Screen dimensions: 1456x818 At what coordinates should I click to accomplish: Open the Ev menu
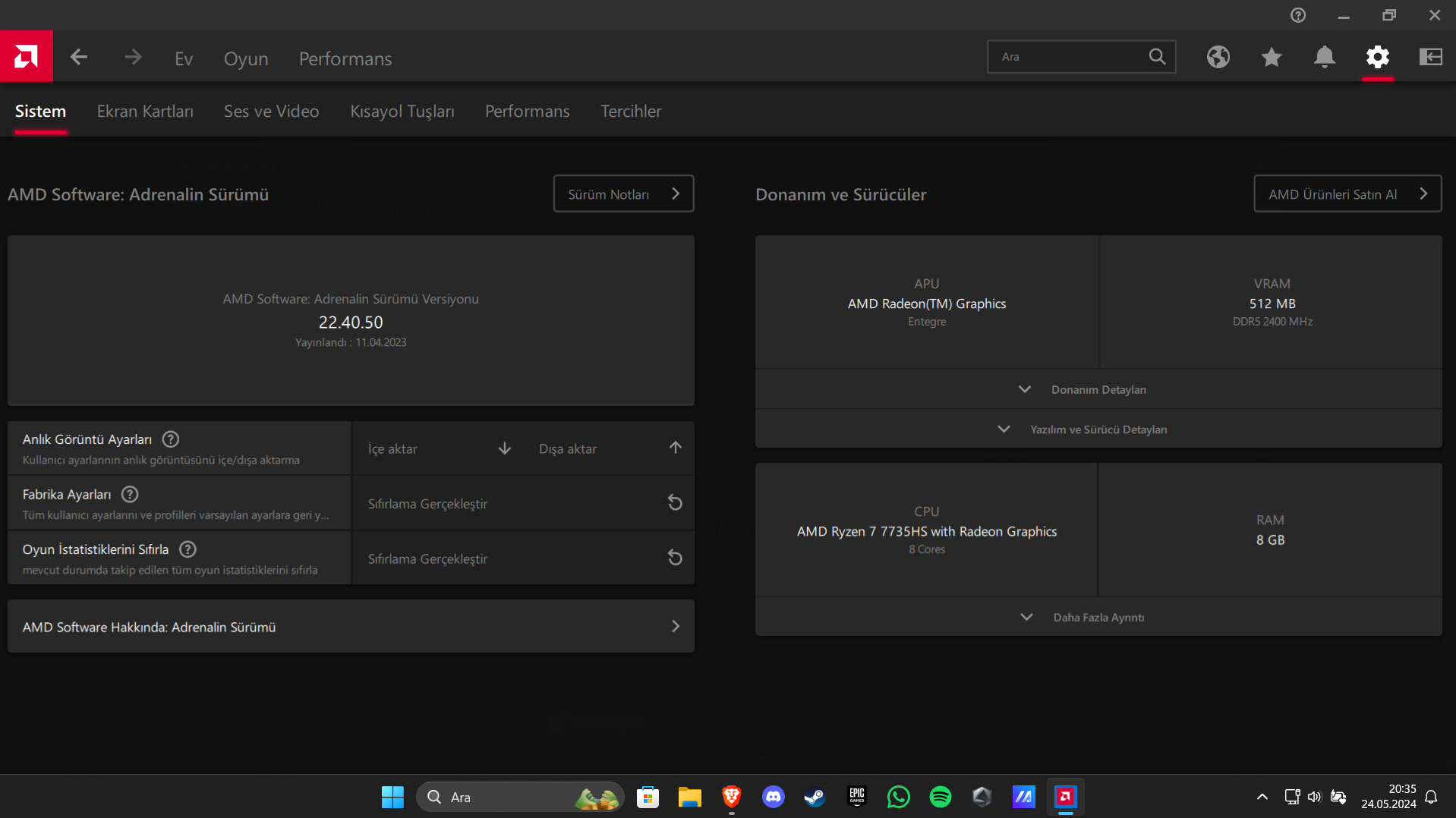(x=184, y=58)
